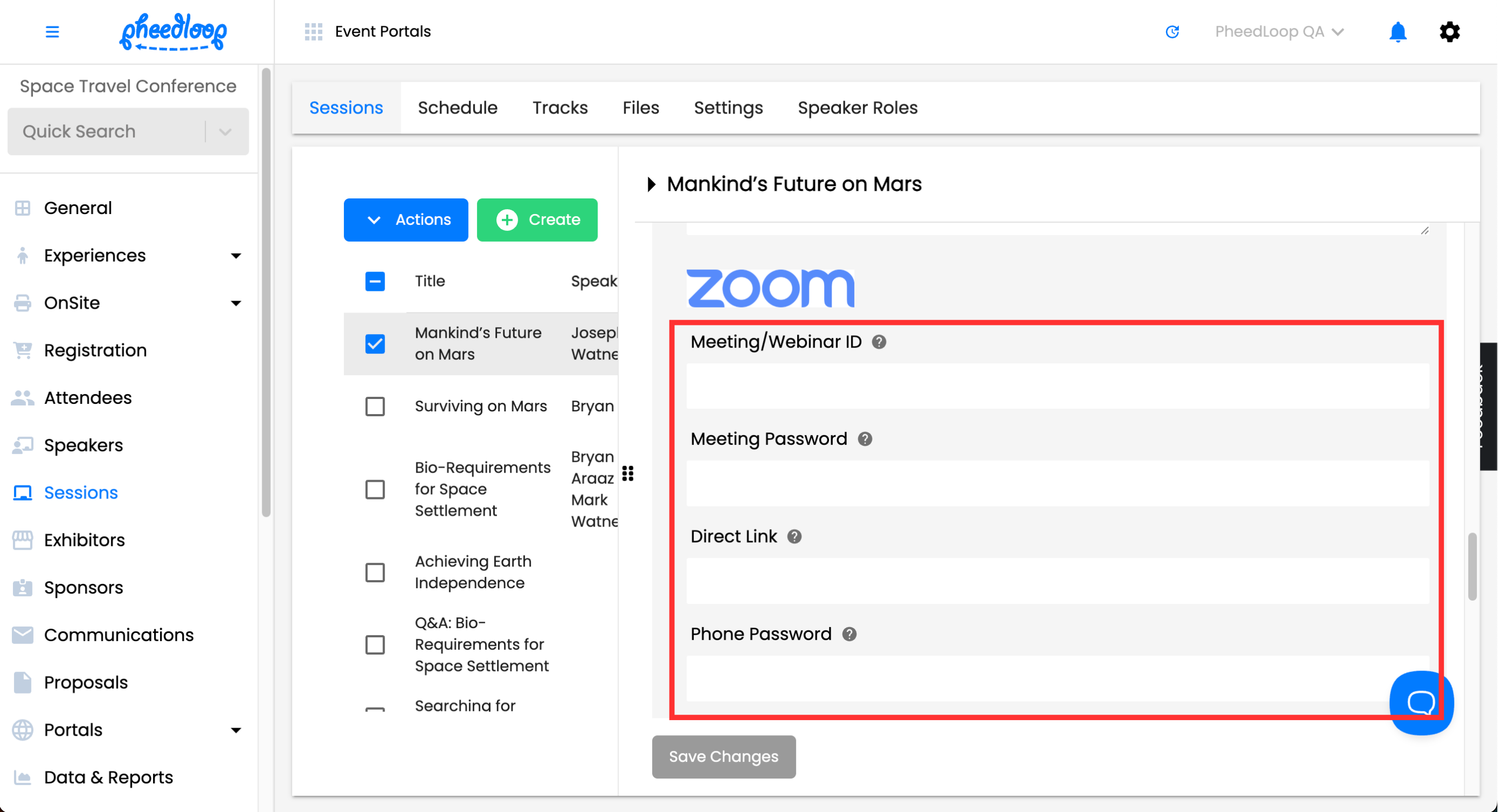Click Direct Link help icon
Screen dimensions: 1499x812
(x=794, y=537)
